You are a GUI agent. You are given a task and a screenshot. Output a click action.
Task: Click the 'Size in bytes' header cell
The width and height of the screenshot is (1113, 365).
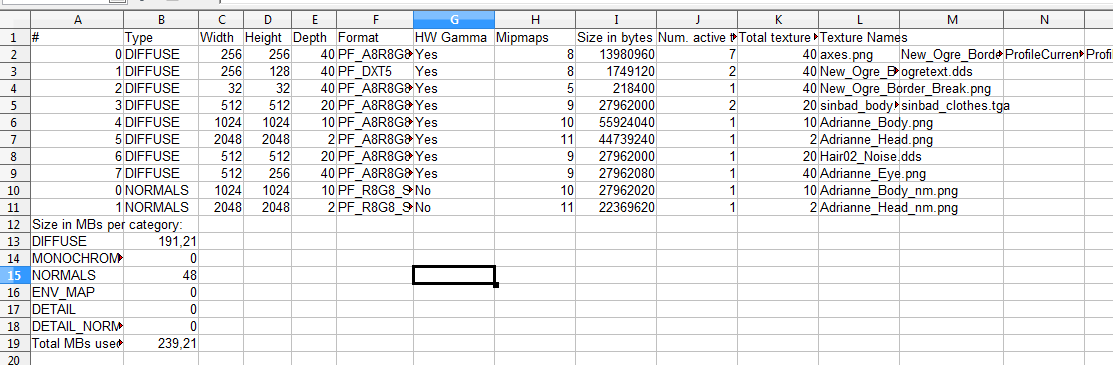tap(615, 37)
